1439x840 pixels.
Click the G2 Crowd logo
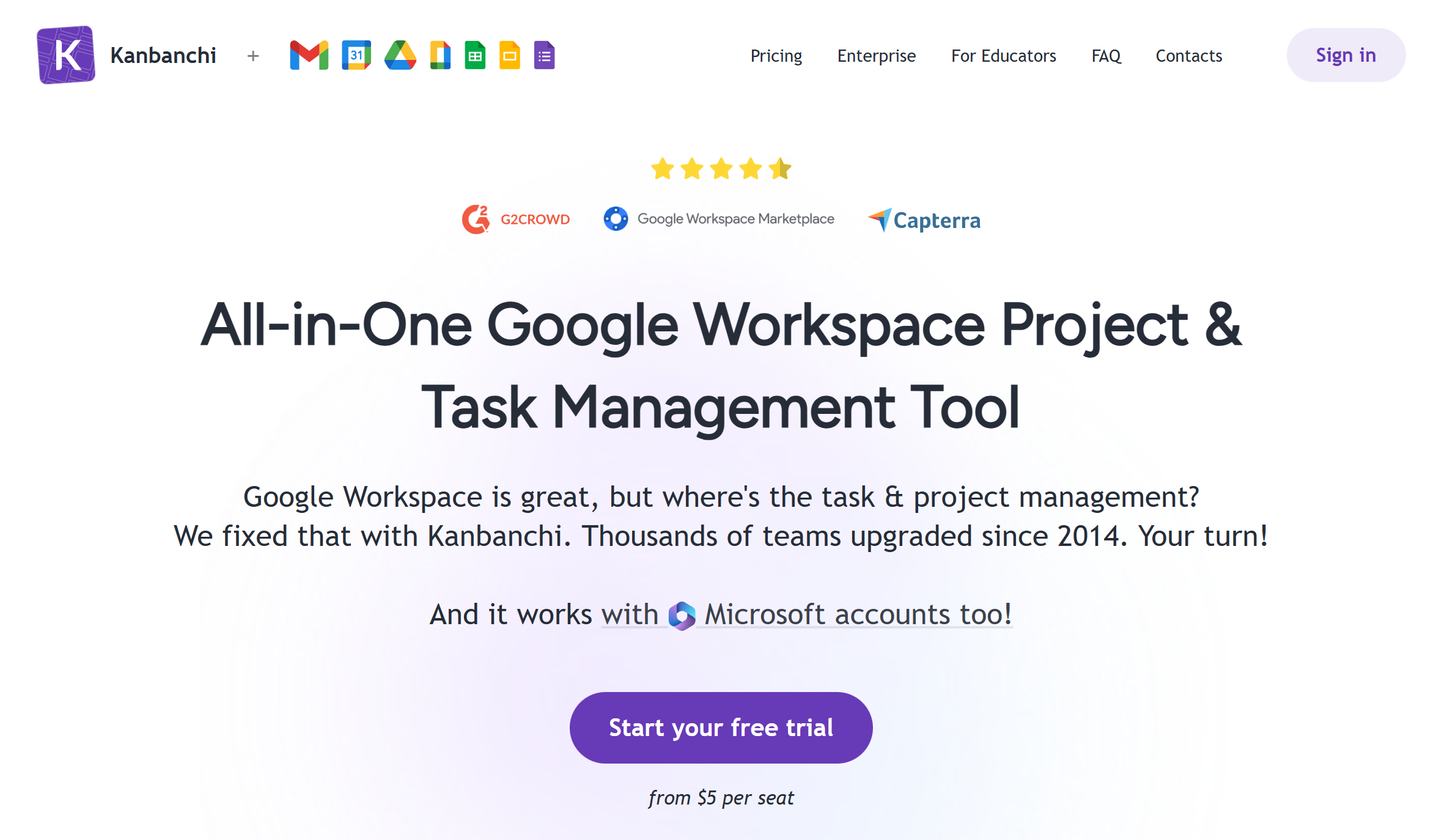(x=516, y=219)
